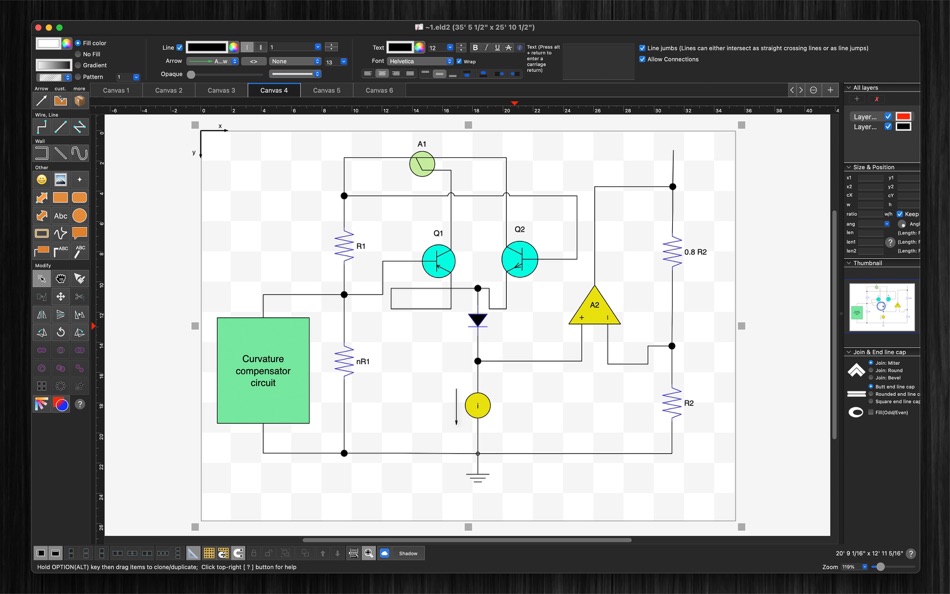Select the straight wire line tool
Image resolution: width=950 pixels, height=594 pixels.
click(60, 127)
